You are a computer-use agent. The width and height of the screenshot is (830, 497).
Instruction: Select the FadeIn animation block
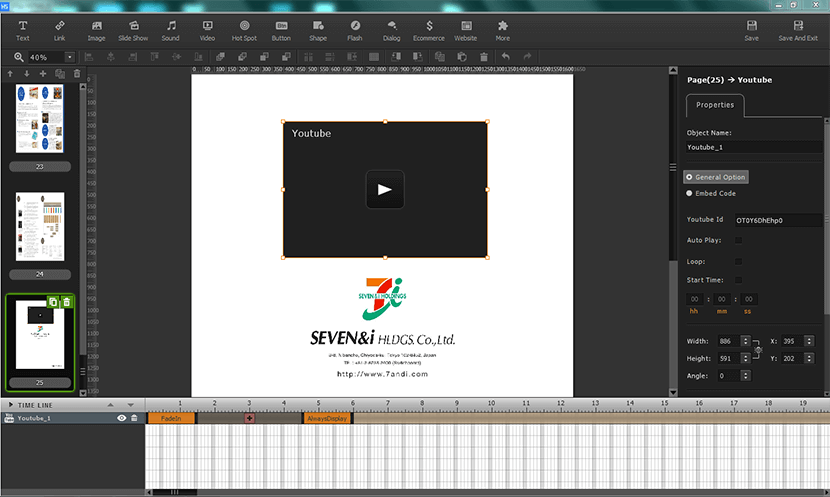(171, 418)
